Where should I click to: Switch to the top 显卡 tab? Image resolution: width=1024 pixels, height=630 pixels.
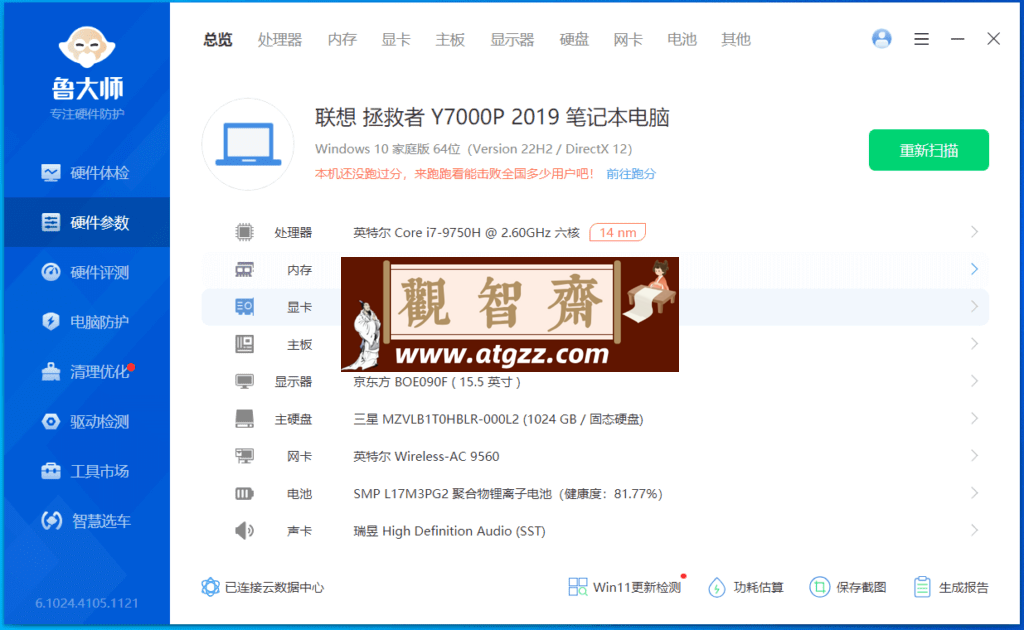[396, 40]
